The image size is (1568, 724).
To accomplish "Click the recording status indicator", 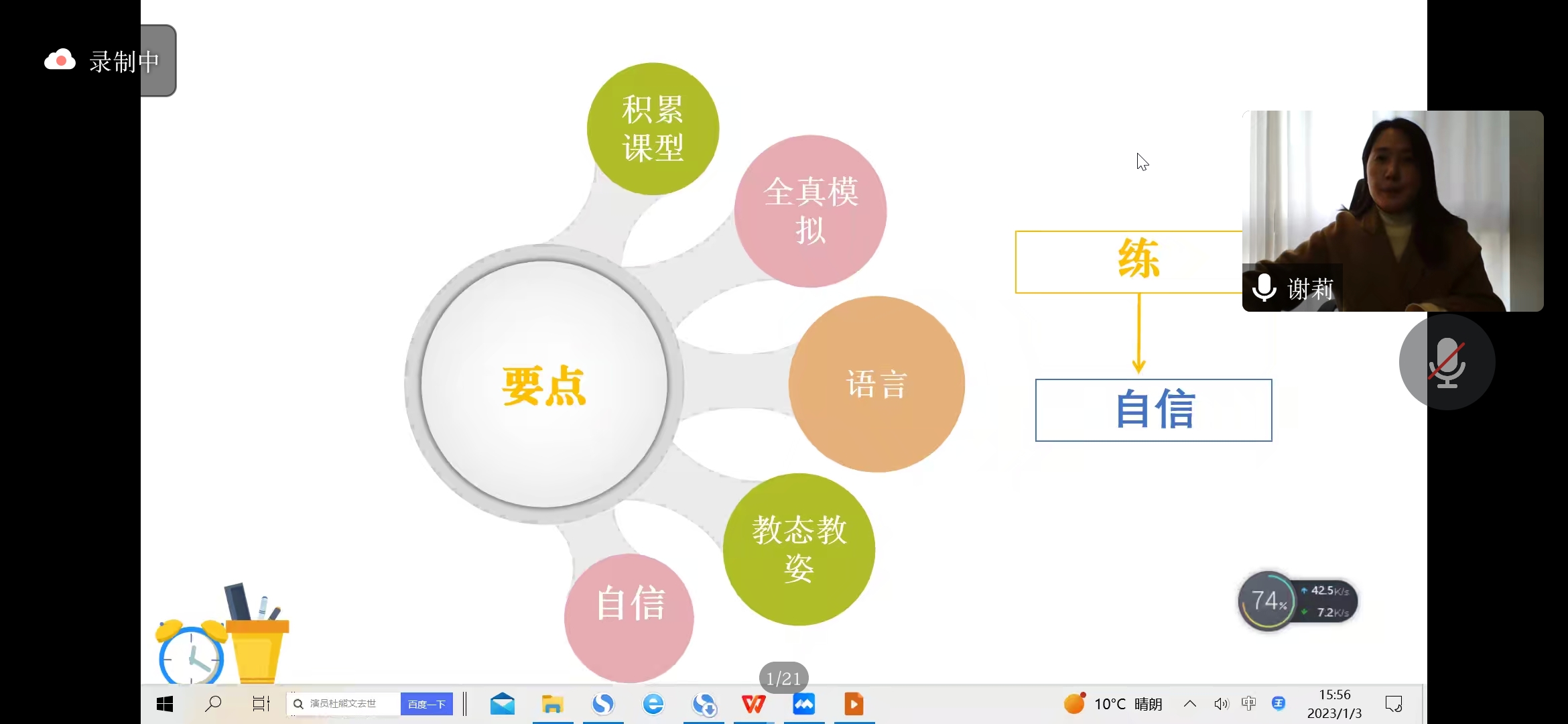I will coord(101,61).
